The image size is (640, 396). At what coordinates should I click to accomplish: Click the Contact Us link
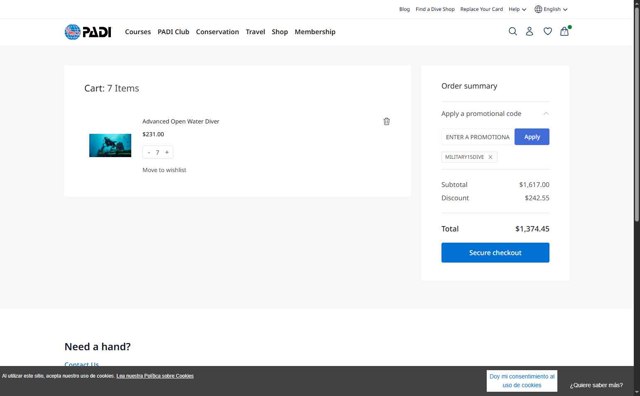point(82,364)
